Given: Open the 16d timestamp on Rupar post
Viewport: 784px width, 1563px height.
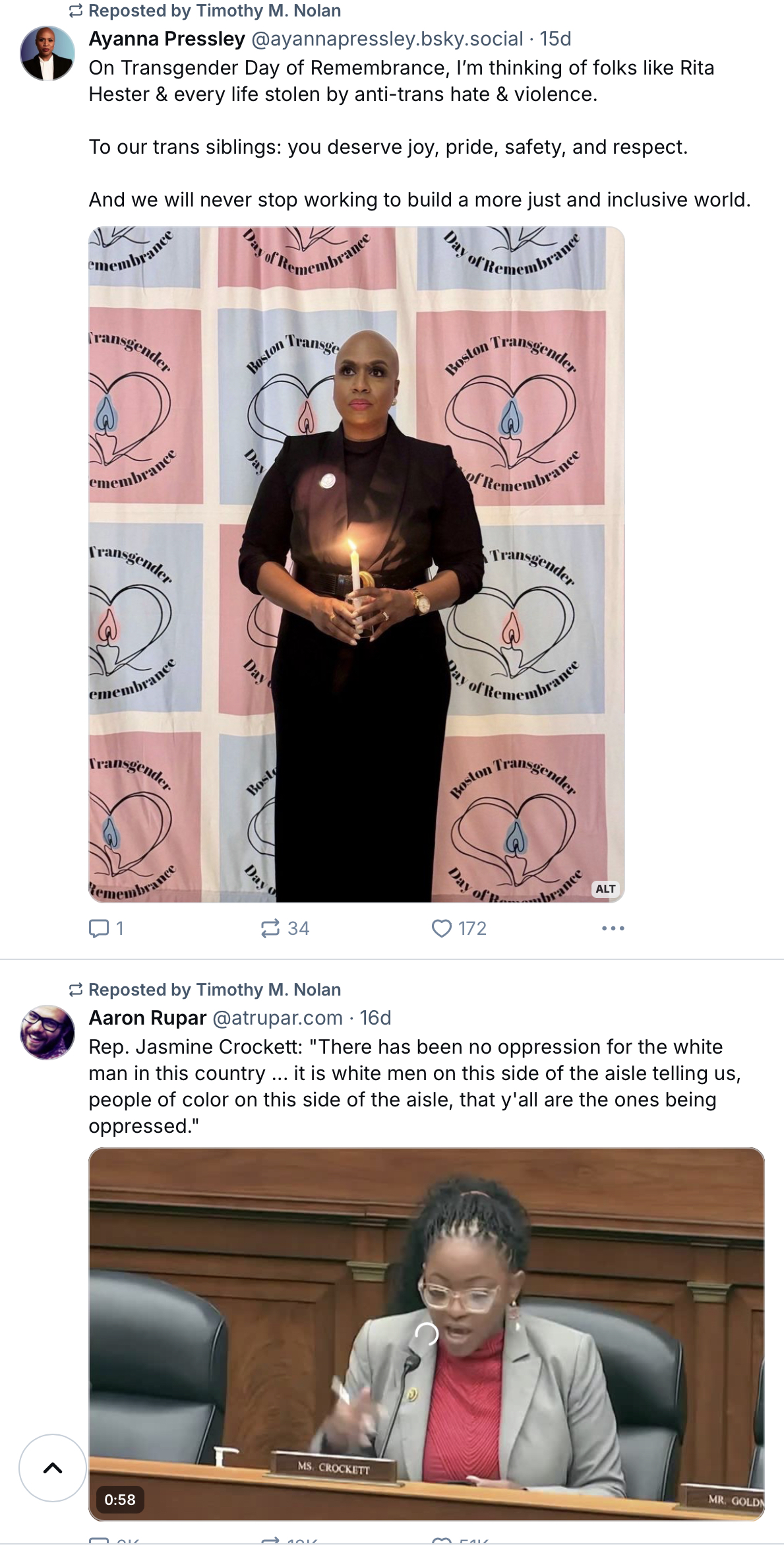Looking at the screenshot, I should (x=375, y=1017).
